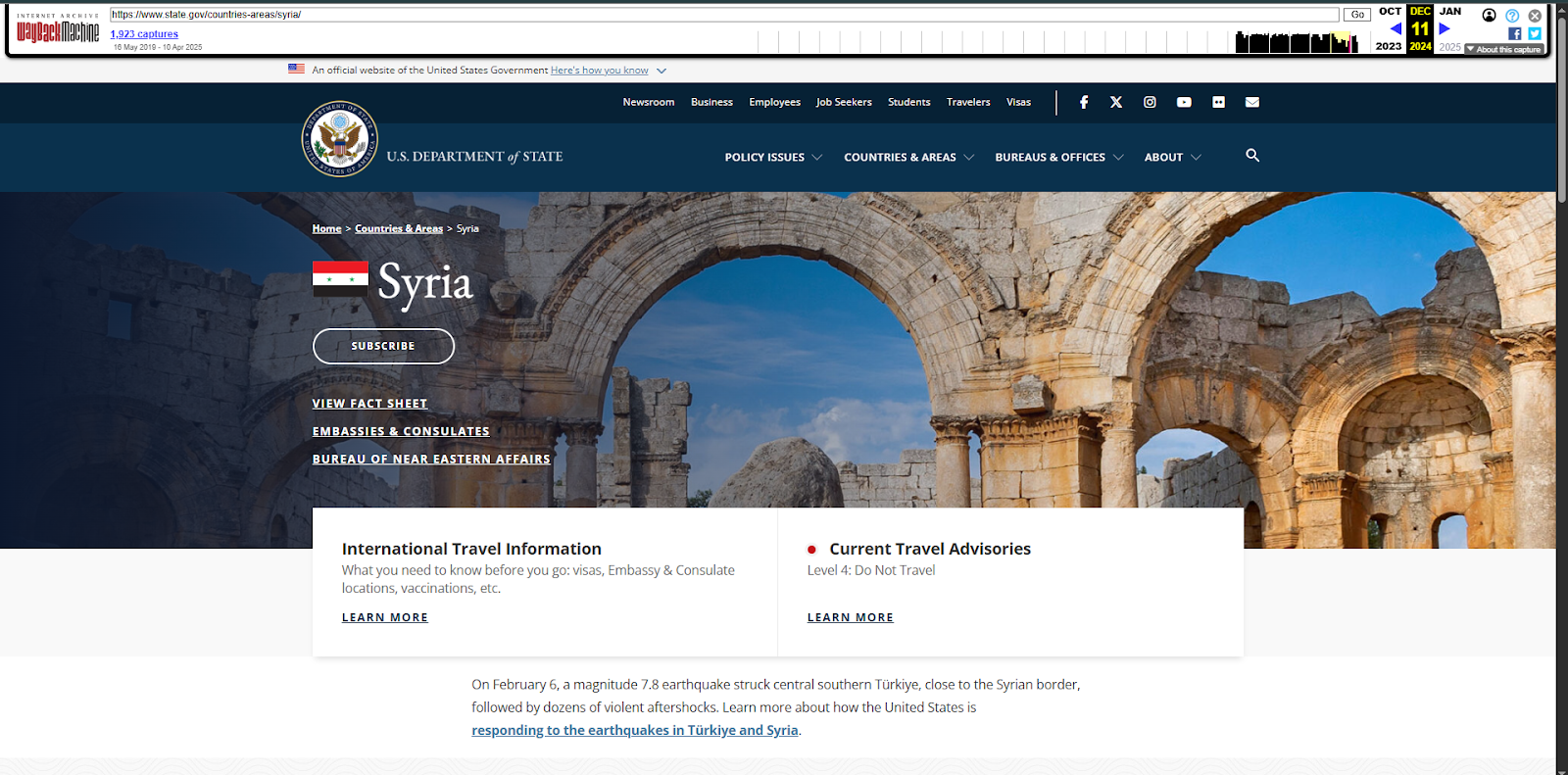Click the Department of State seal logo
The width and height of the screenshot is (1568, 775).
tap(340, 139)
